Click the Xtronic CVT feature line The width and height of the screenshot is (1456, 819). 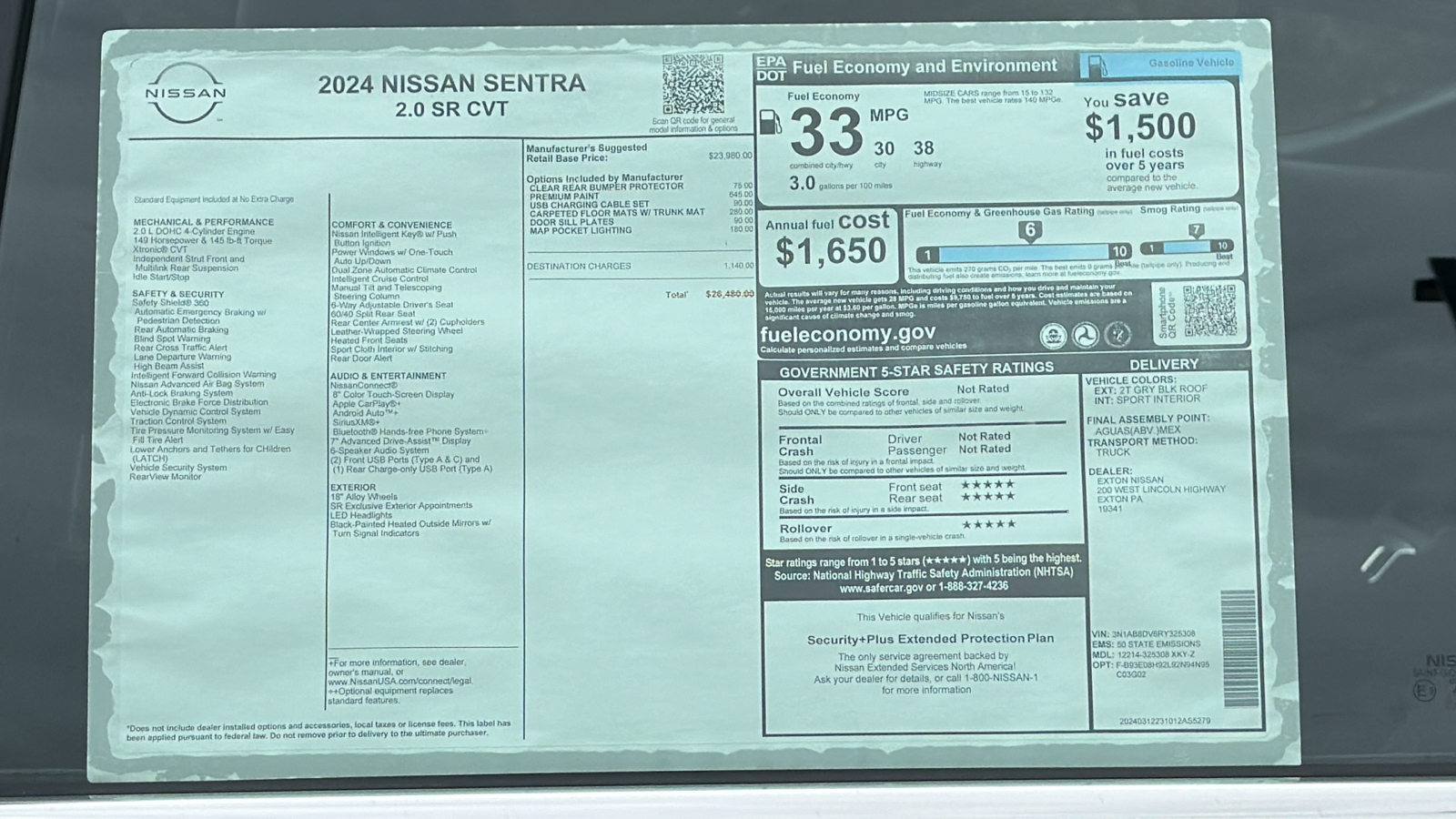click(x=160, y=249)
